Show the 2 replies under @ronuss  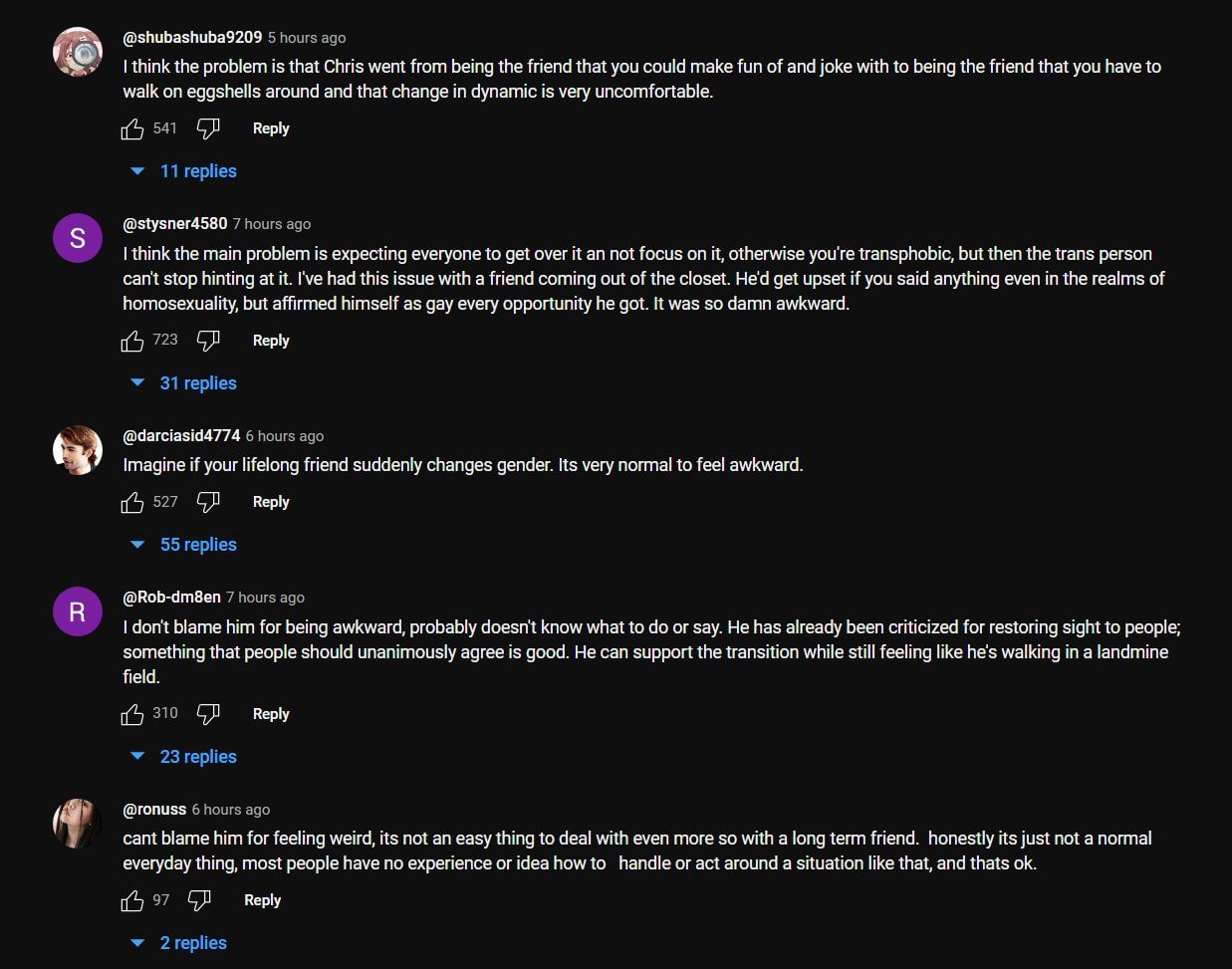point(193,942)
